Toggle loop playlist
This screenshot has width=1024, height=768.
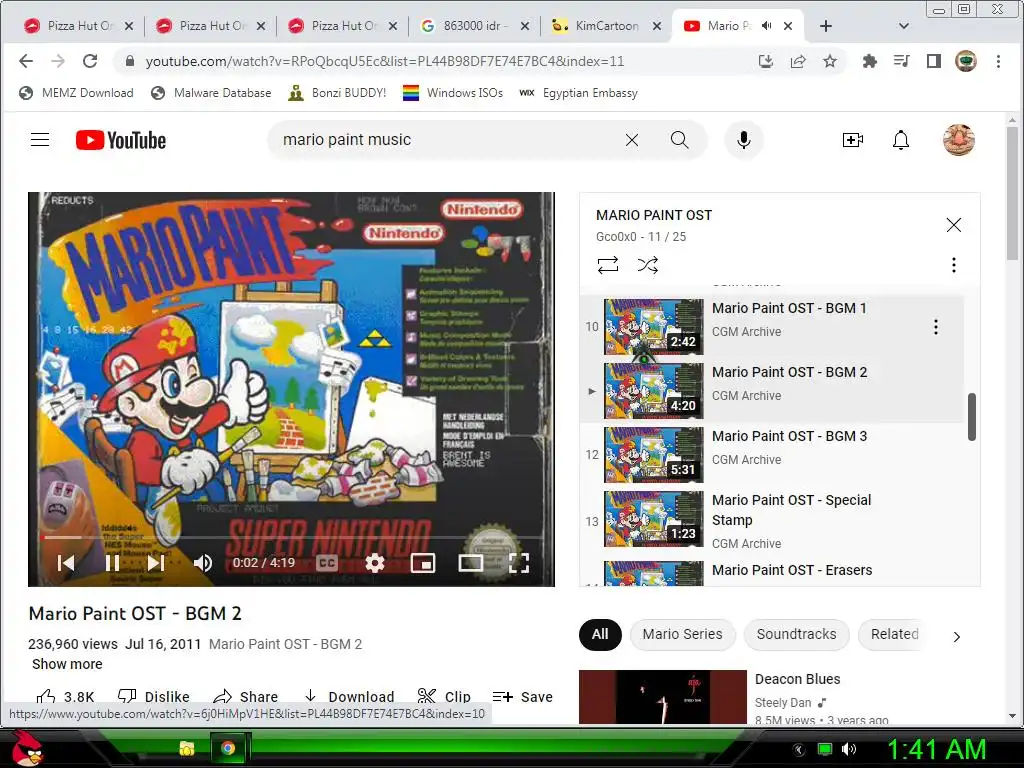coord(607,265)
